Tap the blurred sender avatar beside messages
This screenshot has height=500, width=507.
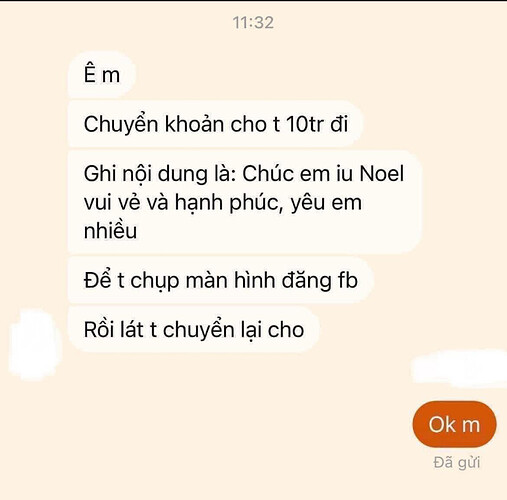[x=35, y=345]
